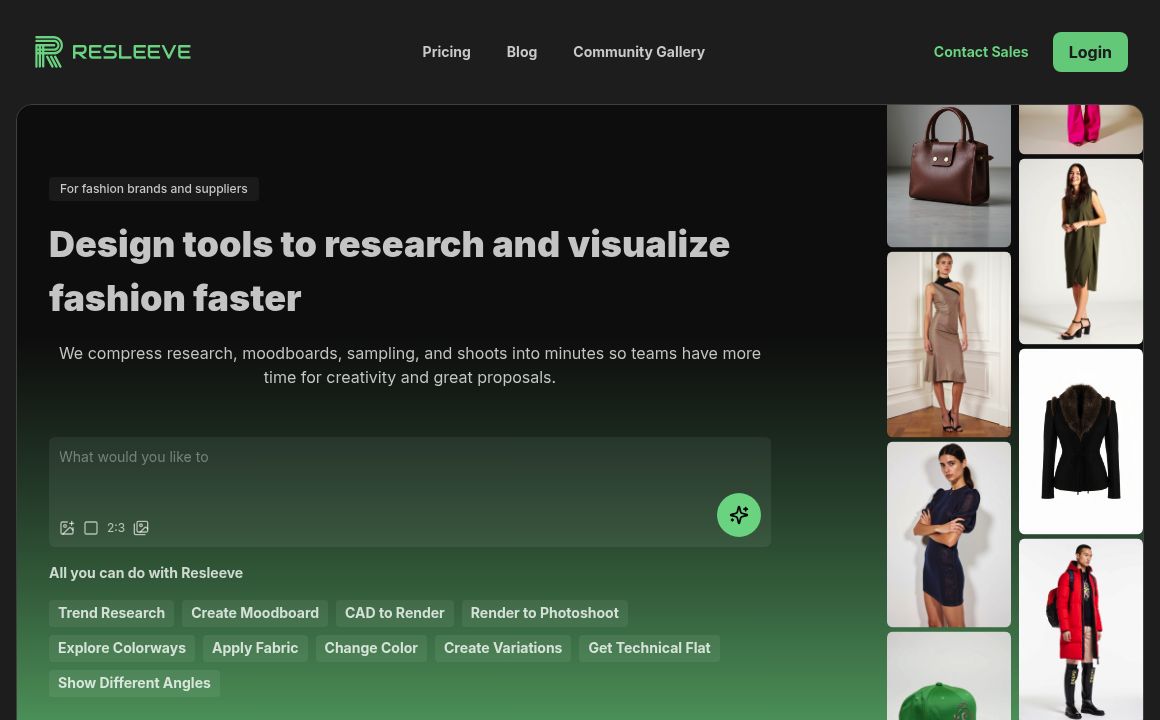The image size is (1160, 720).
Task: Select Get Technical Flat
Action: point(649,648)
